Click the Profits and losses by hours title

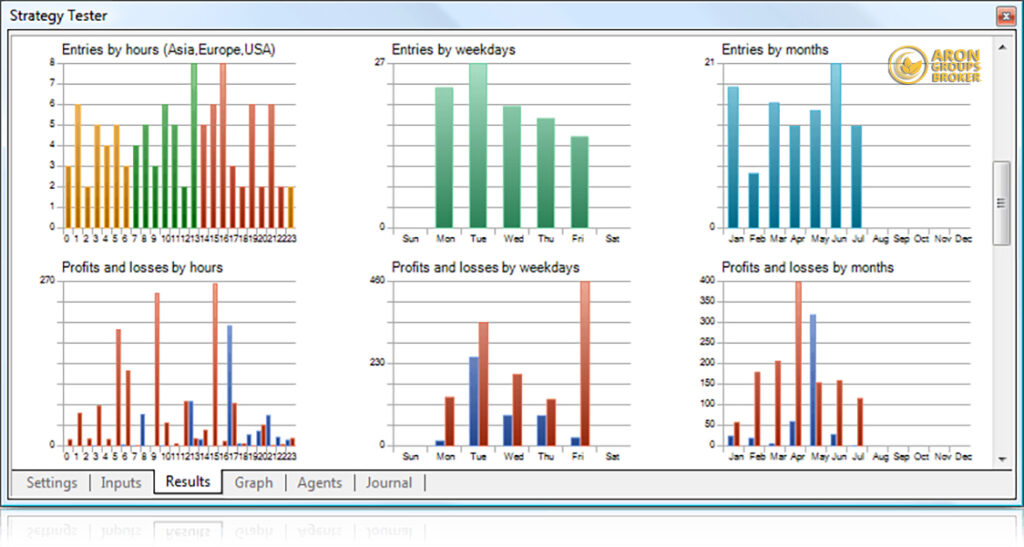(x=142, y=268)
